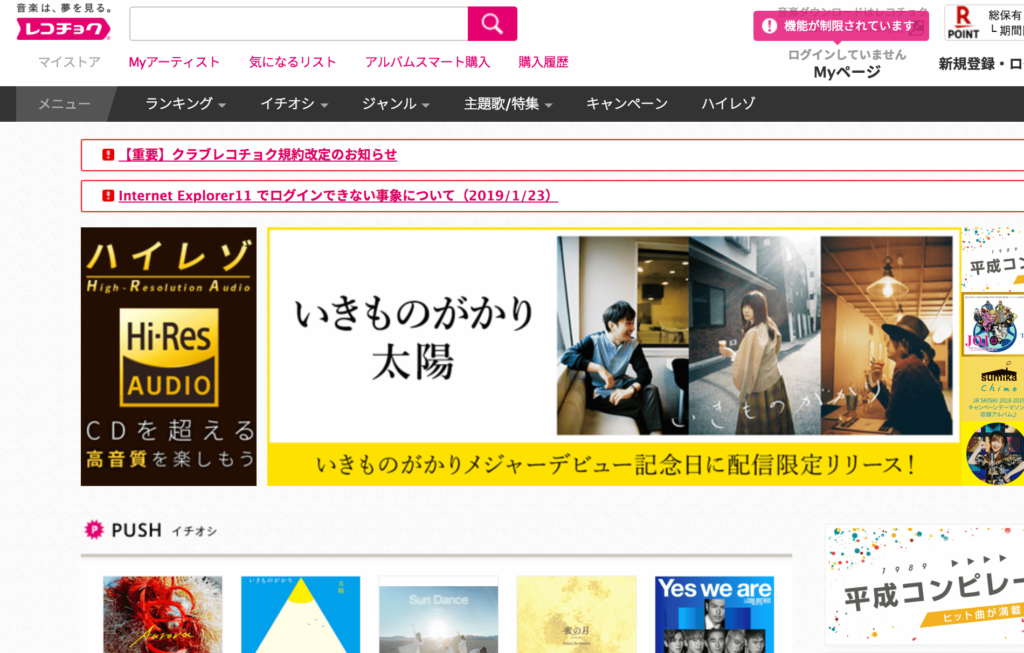
Task: Select the メニュー tab
Action: point(64,104)
